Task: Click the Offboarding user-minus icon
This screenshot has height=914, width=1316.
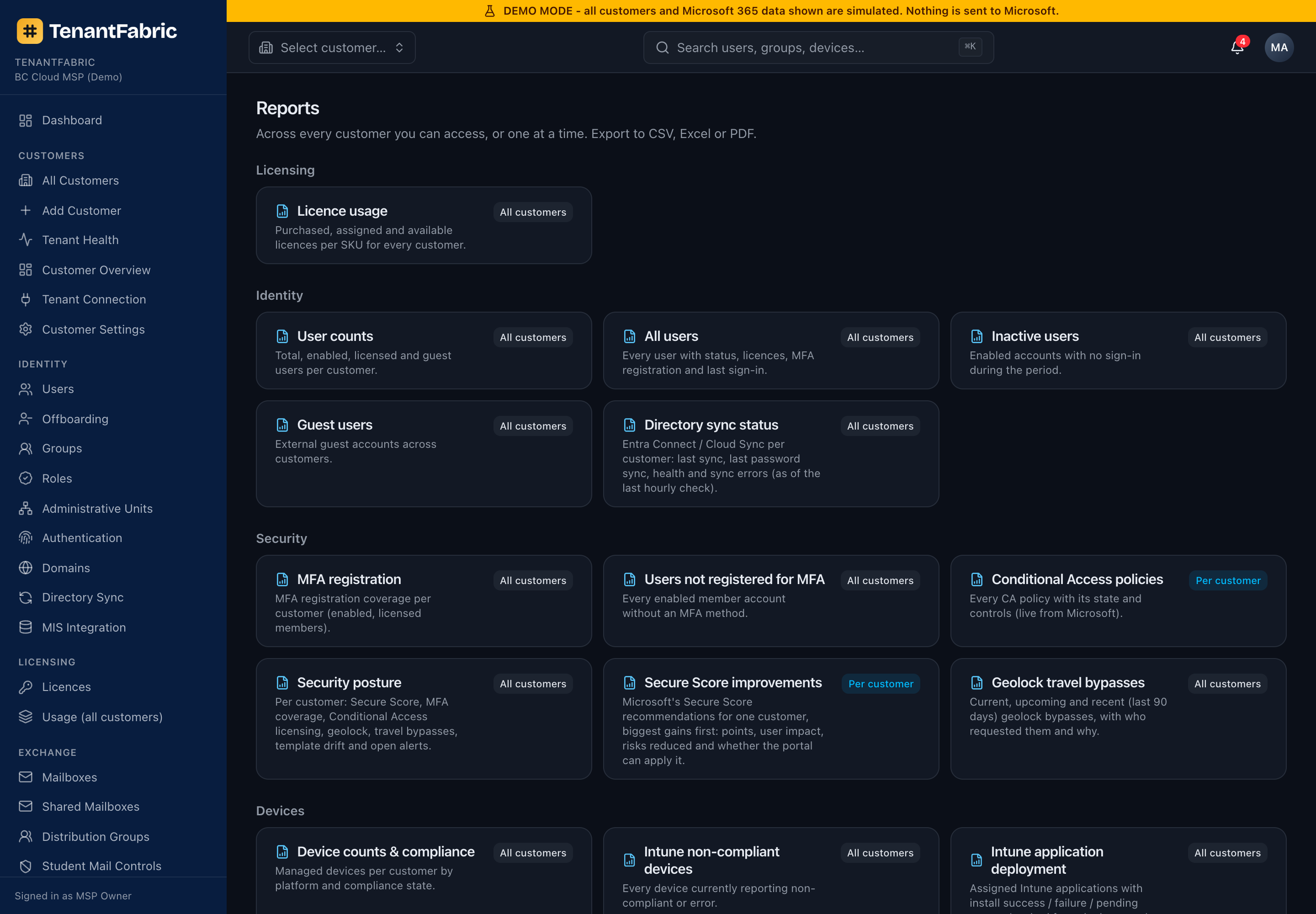Action: pos(26,419)
